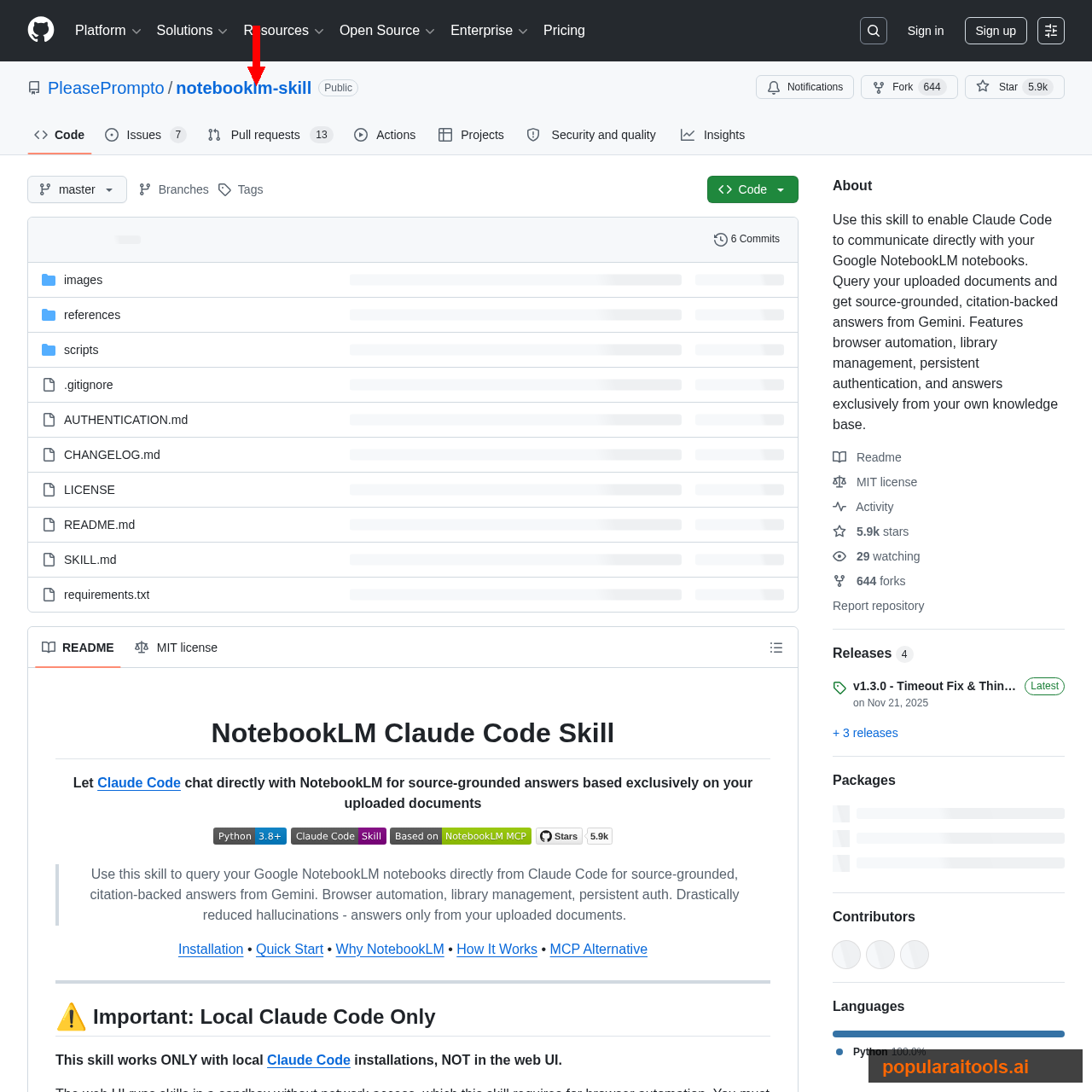This screenshot has height=1092, width=1092.
Task: Click the Python 100.0% language bar
Action: coord(948,1033)
